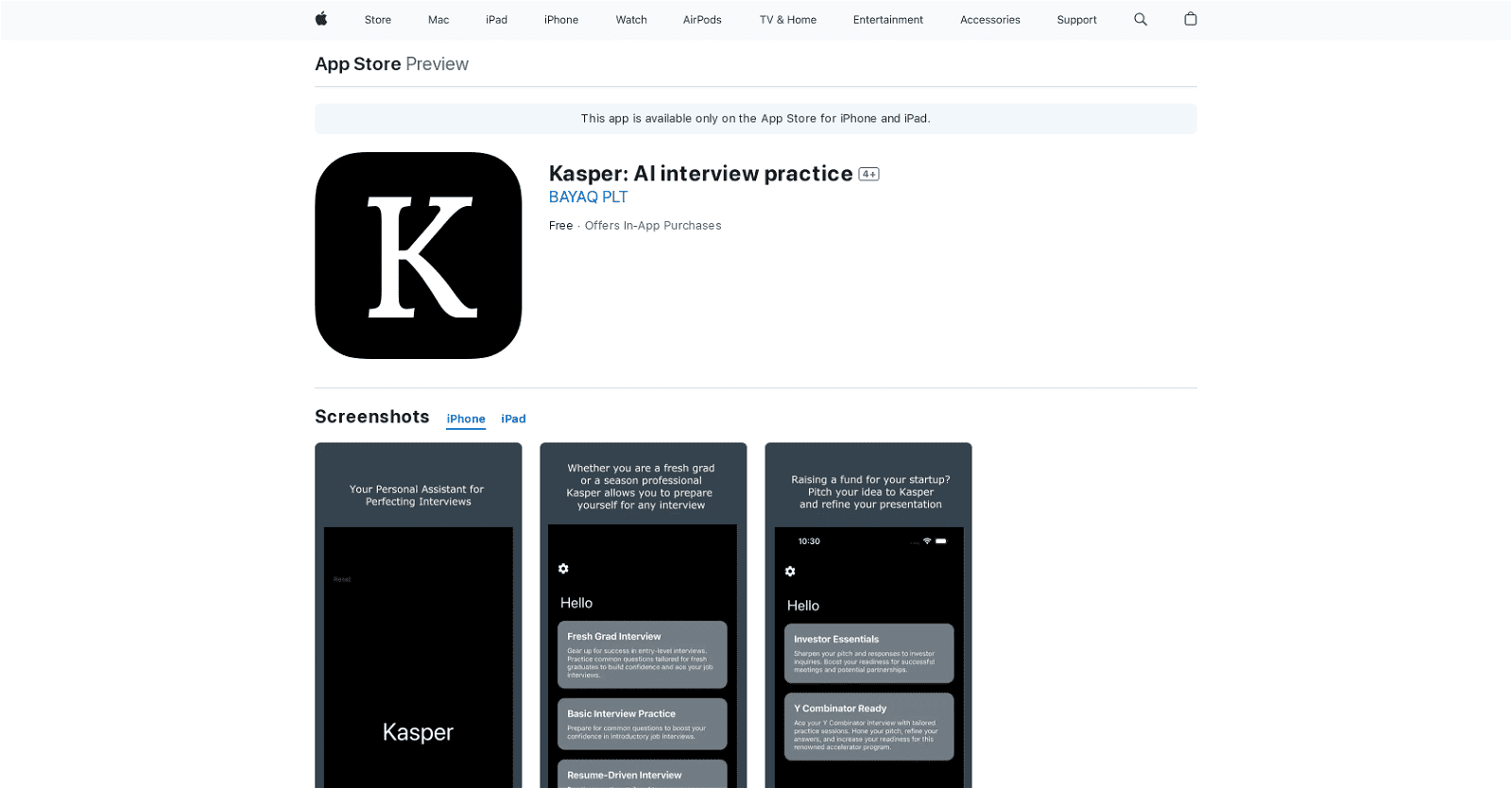Viewport: 1512px width, 788px height.
Task: Click the Screenshots section heading
Action: (372, 417)
